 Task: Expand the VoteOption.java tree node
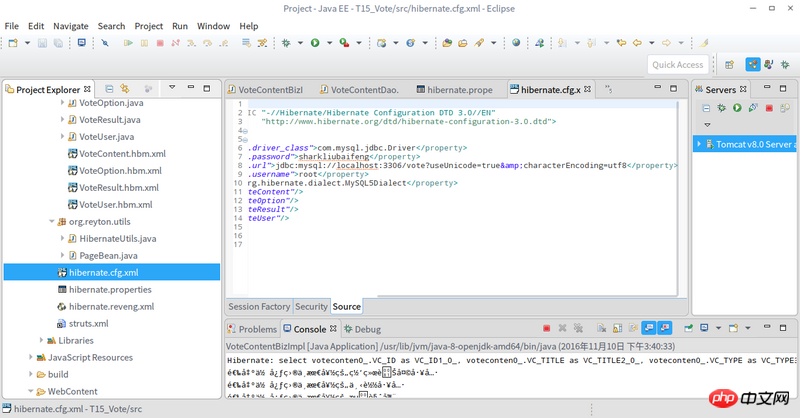click(x=62, y=102)
